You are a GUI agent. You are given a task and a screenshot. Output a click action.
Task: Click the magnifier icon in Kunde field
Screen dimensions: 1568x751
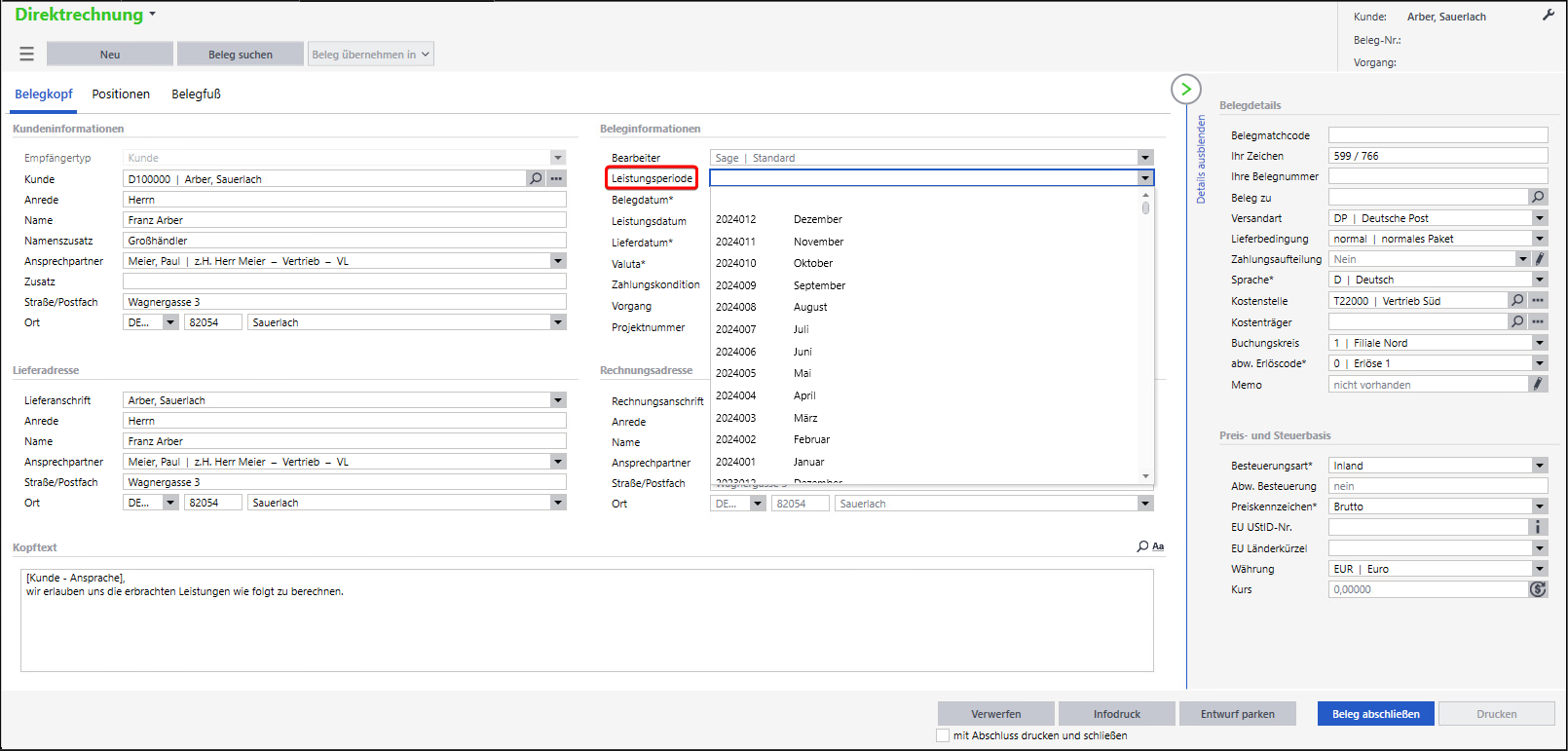click(536, 179)
